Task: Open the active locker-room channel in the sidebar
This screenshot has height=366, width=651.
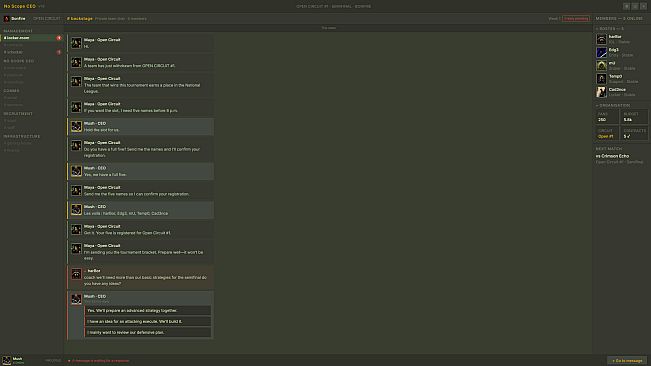Action: pos(32,38)
